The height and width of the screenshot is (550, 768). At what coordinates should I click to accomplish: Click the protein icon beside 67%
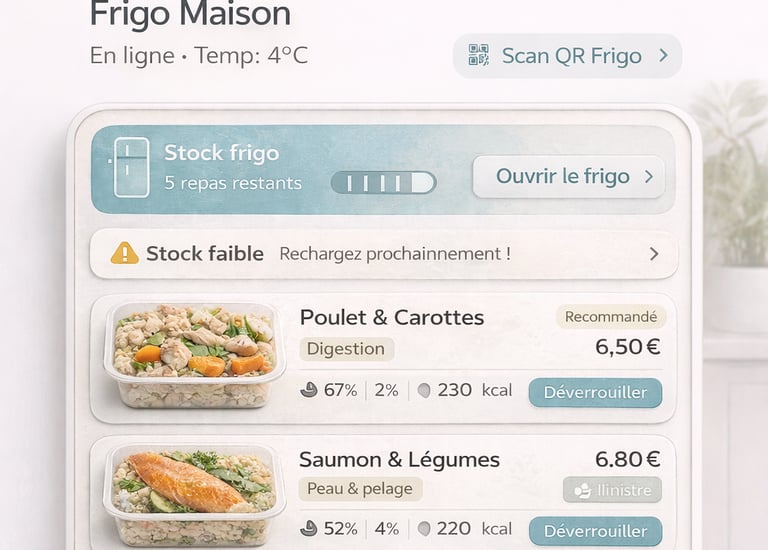click(x=309, y=390)
